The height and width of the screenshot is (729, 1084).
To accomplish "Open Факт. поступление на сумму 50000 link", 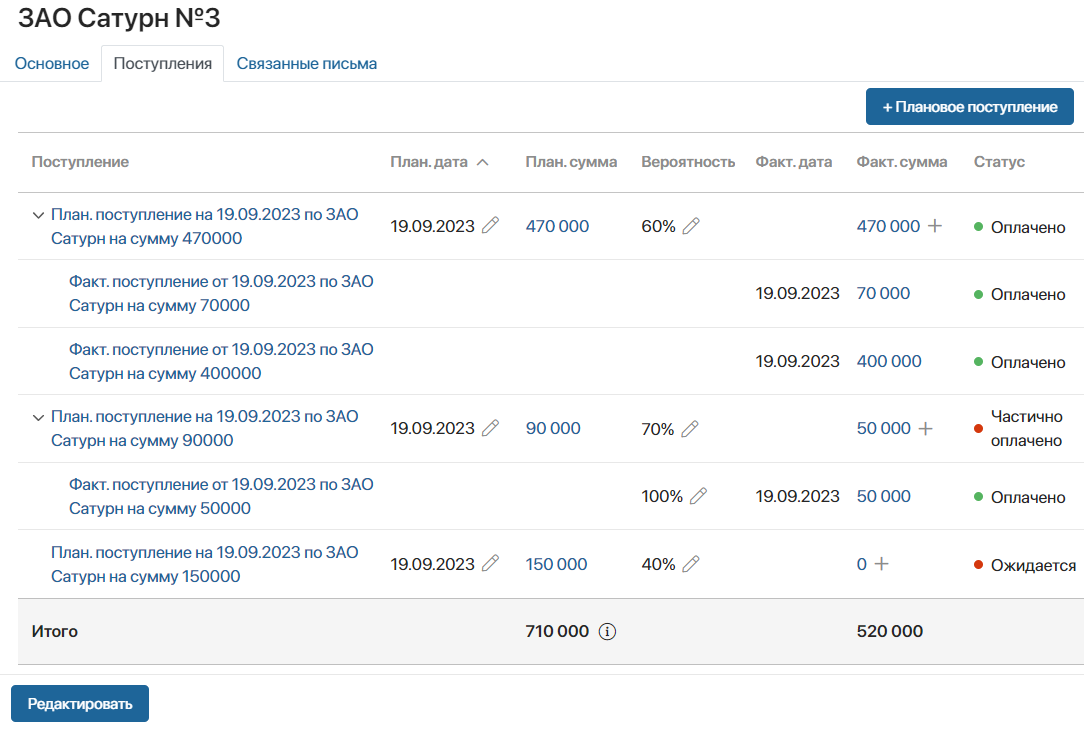I will pos(221,496).
